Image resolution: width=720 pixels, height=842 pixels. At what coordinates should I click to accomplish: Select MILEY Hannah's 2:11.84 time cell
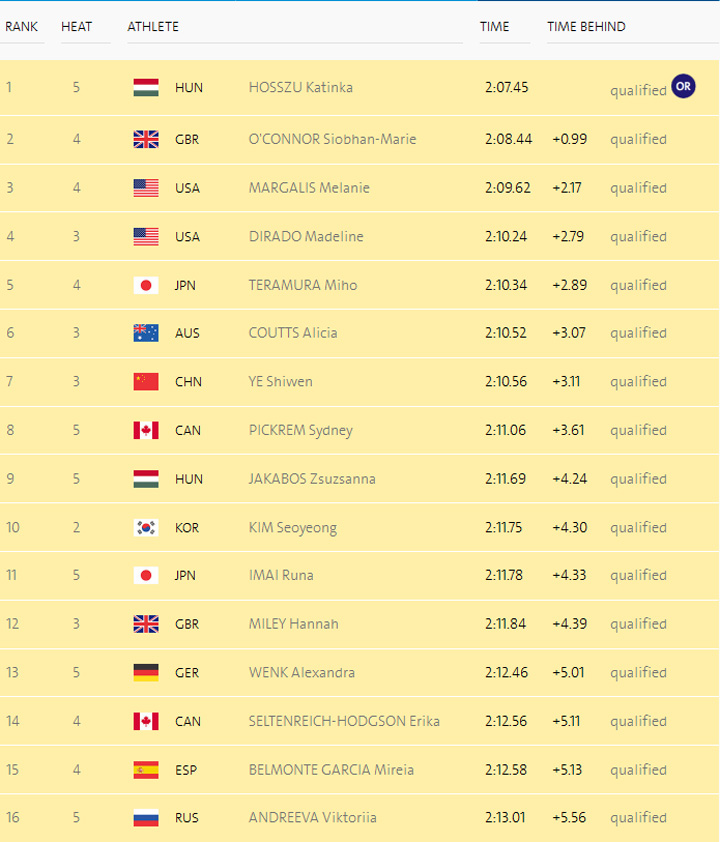coord(508,624)
